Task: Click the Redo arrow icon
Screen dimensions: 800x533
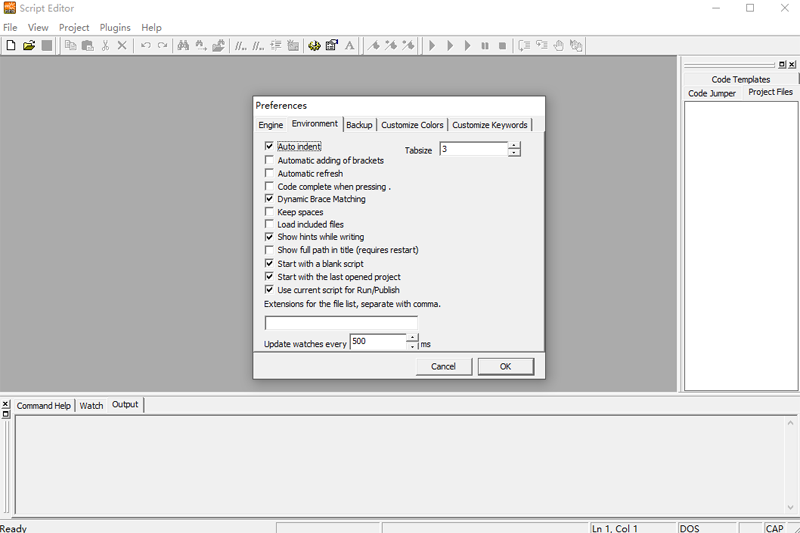Action: (x=162, y=45)
